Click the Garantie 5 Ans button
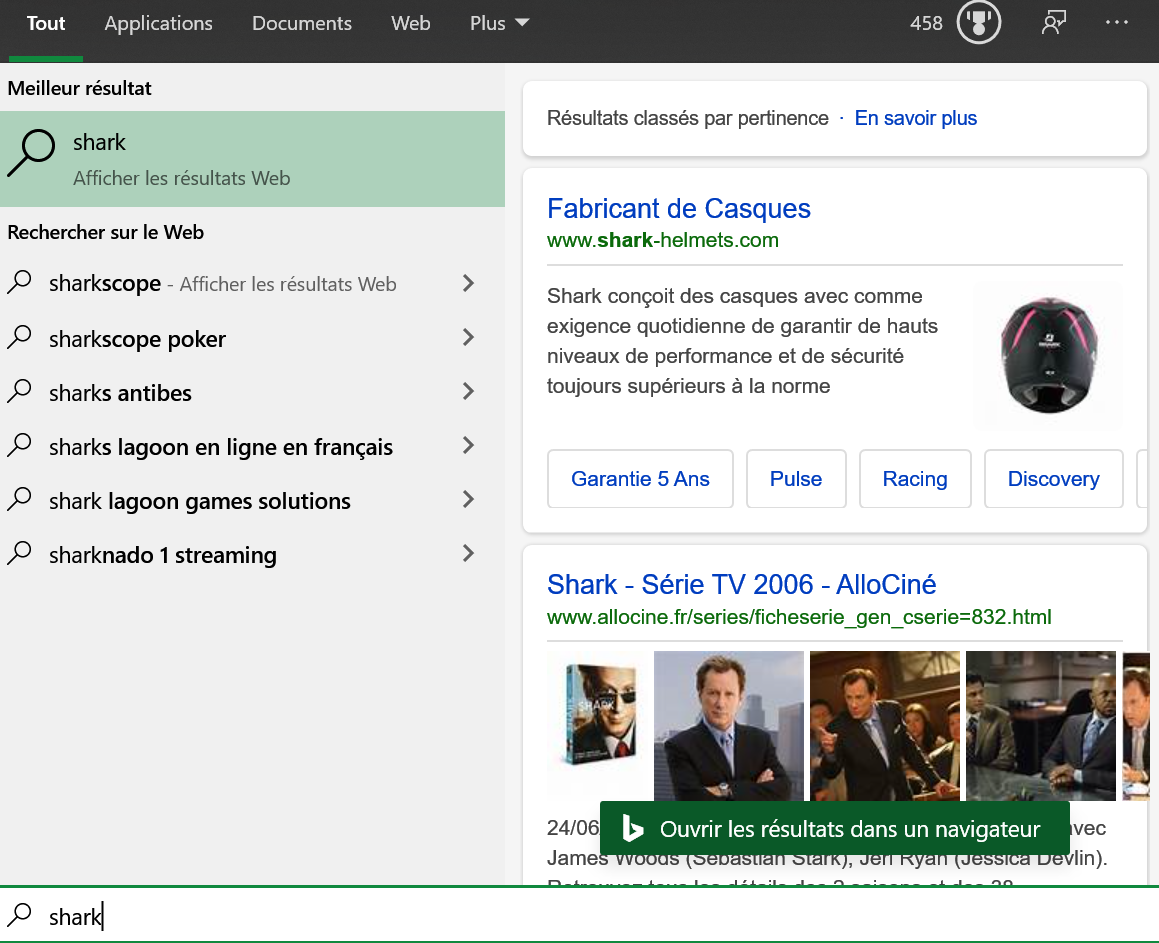 [640, 479]
